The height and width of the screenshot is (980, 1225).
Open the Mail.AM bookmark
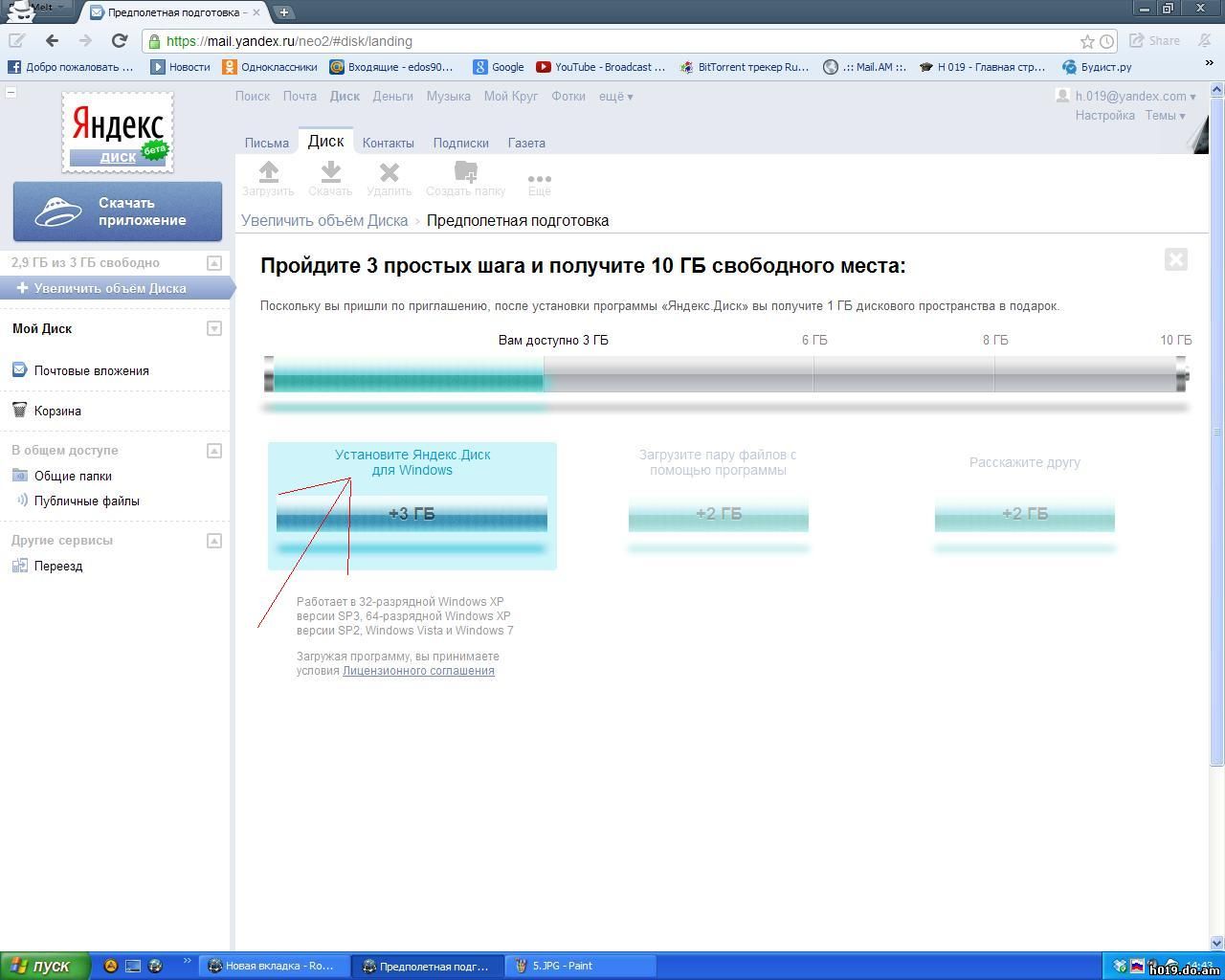(x=865, y=67)
